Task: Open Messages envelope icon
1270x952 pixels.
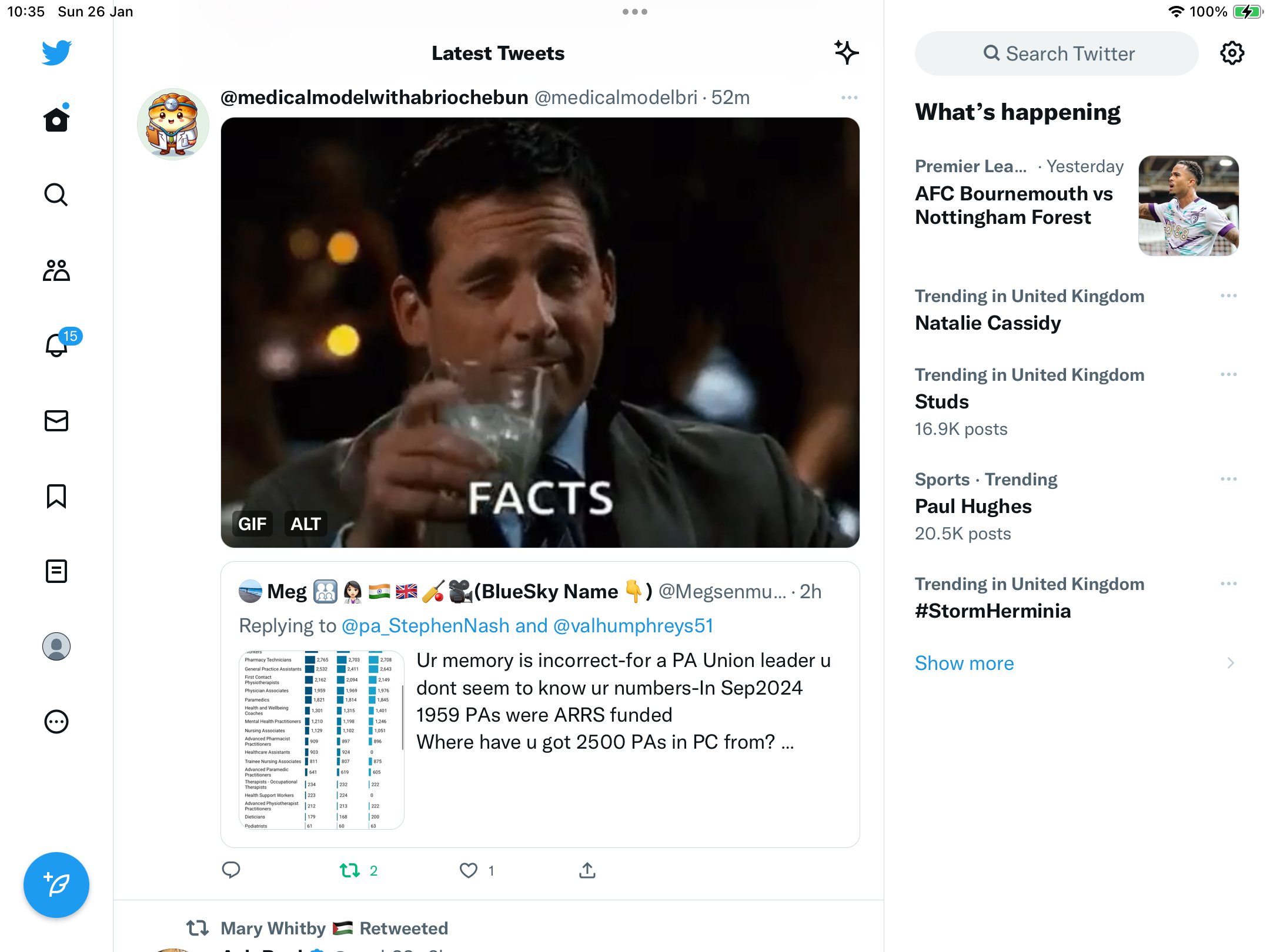Action: click(56, 421)
